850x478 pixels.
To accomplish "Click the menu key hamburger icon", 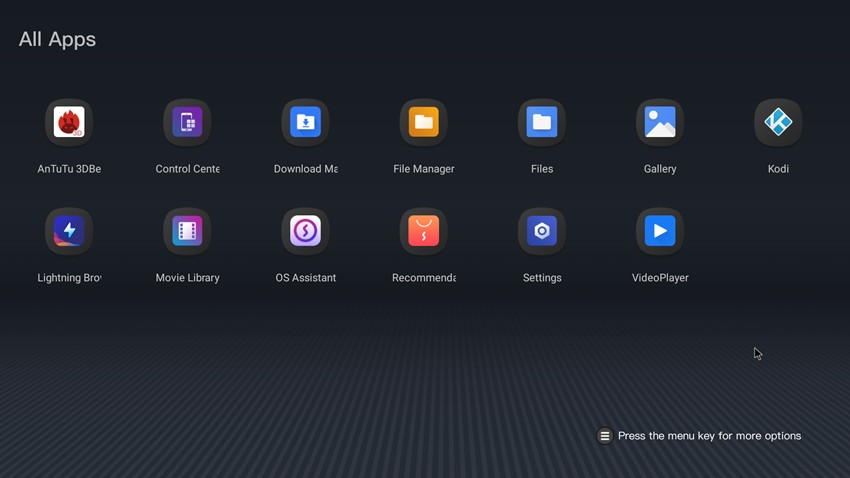I will click(605, 436).
